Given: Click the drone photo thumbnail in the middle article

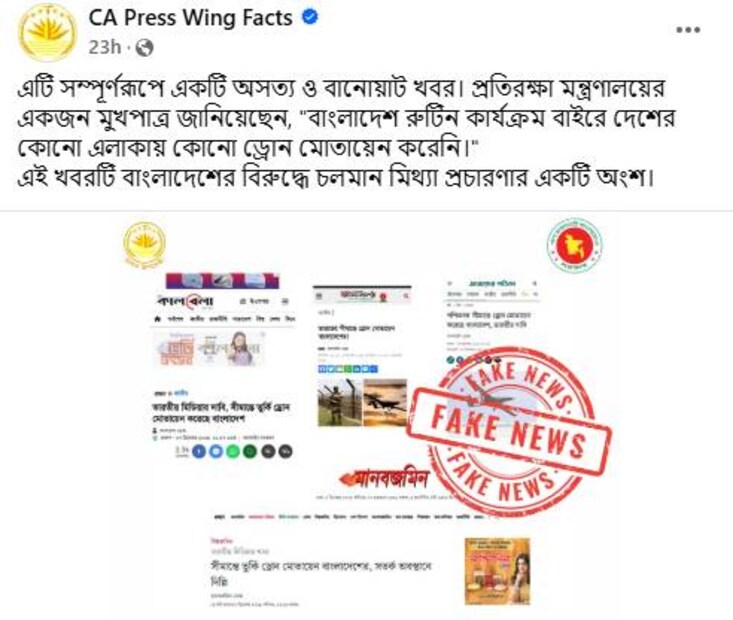Looking at the screenshot, I should (x=385, y=403).
